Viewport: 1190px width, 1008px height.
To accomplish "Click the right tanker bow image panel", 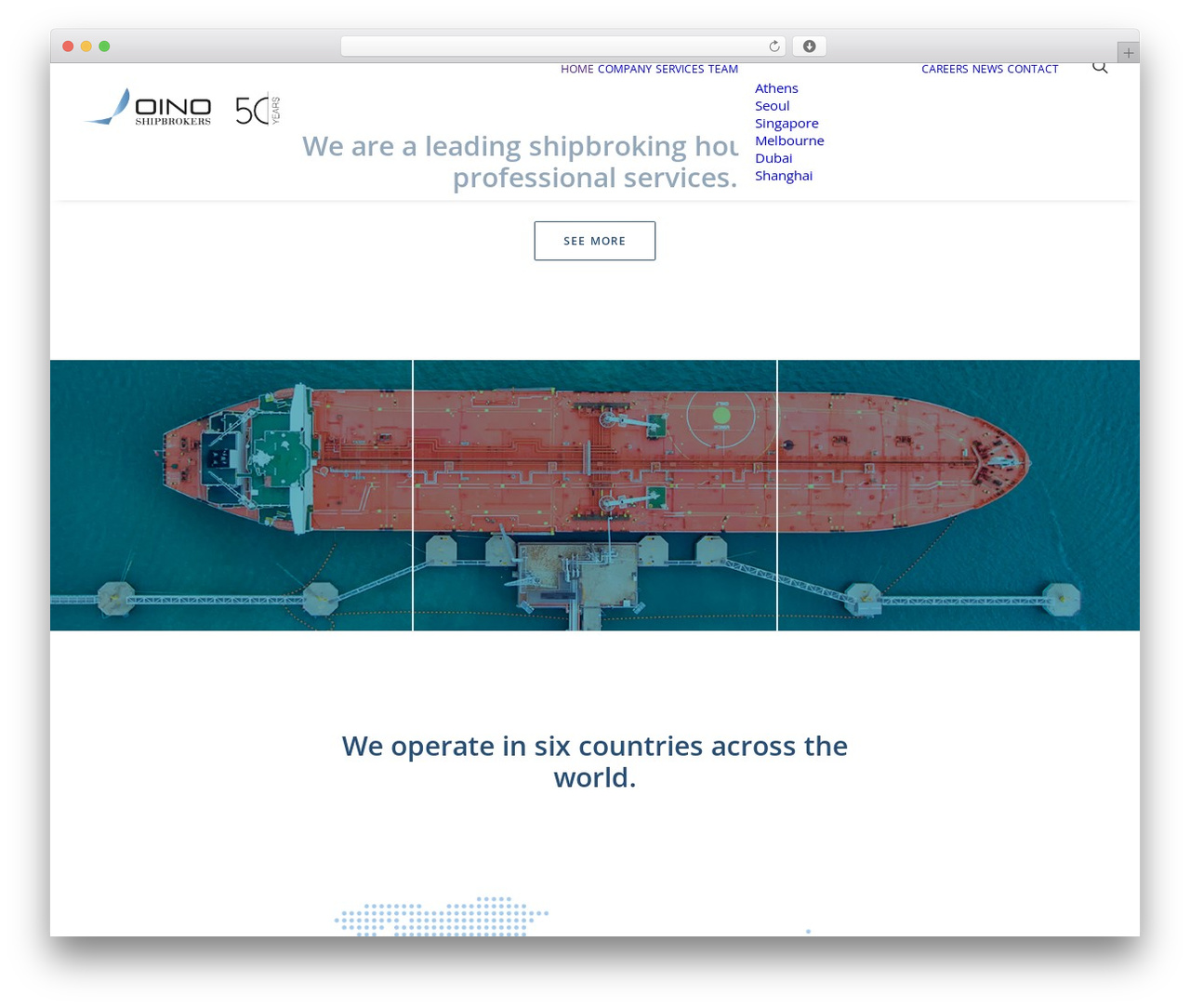I will [x=959, y=495].
